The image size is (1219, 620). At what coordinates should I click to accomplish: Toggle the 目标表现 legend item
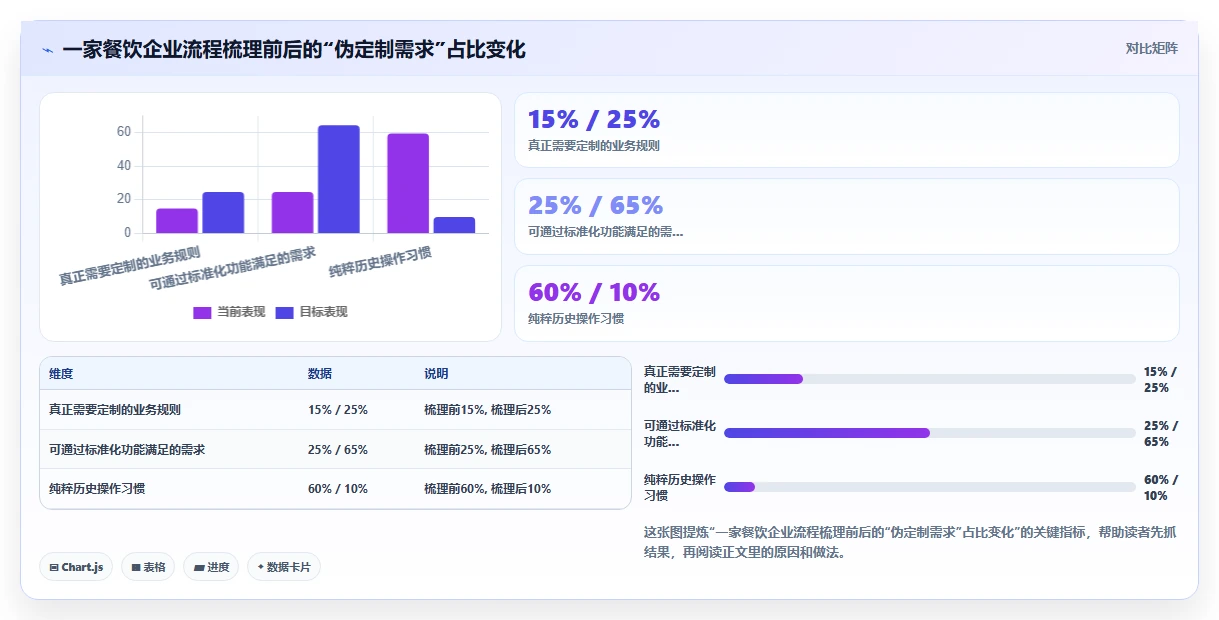click(x=311, y=312)
